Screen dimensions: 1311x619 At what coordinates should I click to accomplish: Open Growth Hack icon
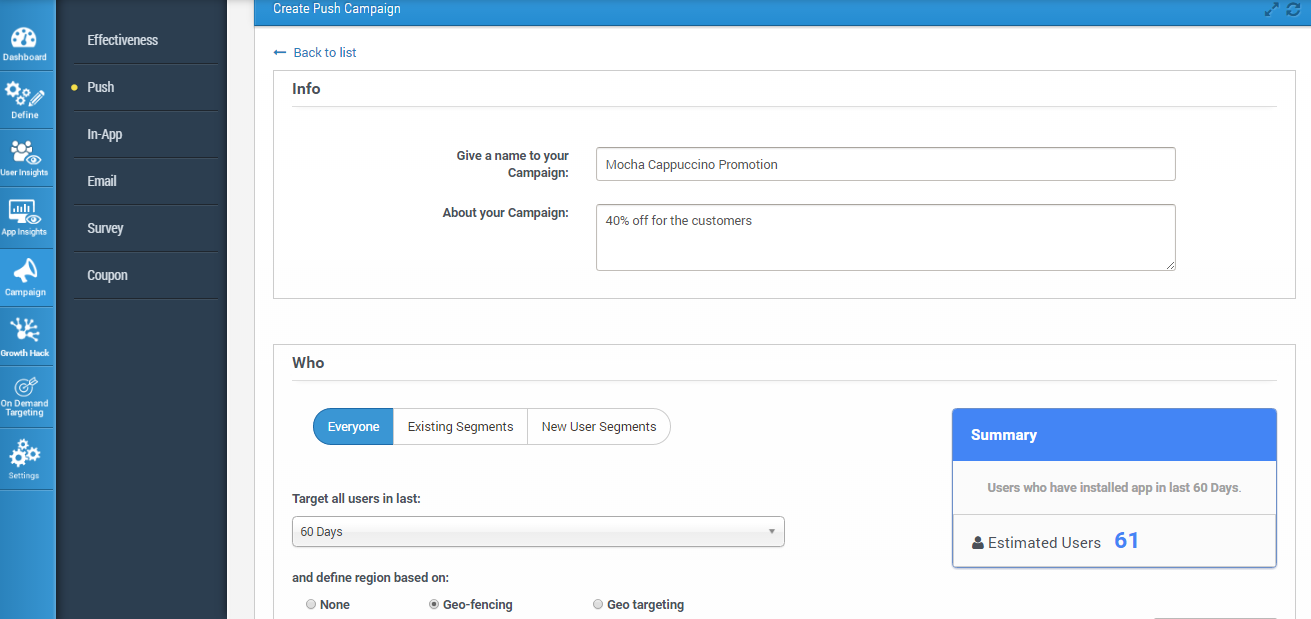coord(25,332)
